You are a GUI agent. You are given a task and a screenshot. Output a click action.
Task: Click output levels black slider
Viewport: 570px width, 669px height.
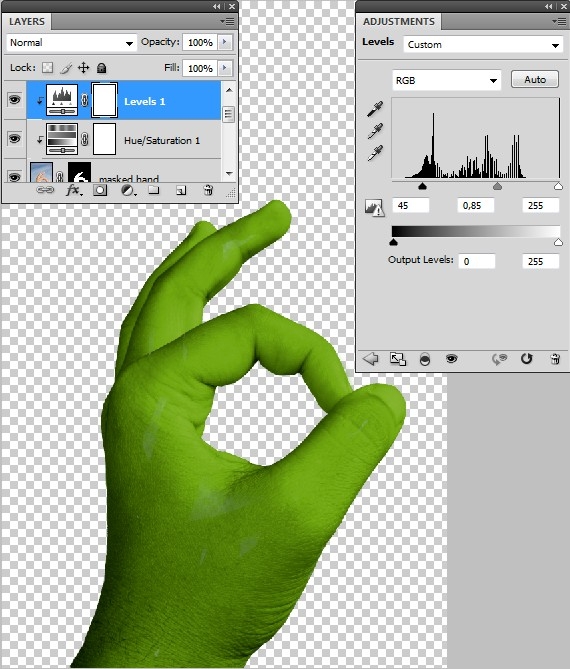(393, 242)
